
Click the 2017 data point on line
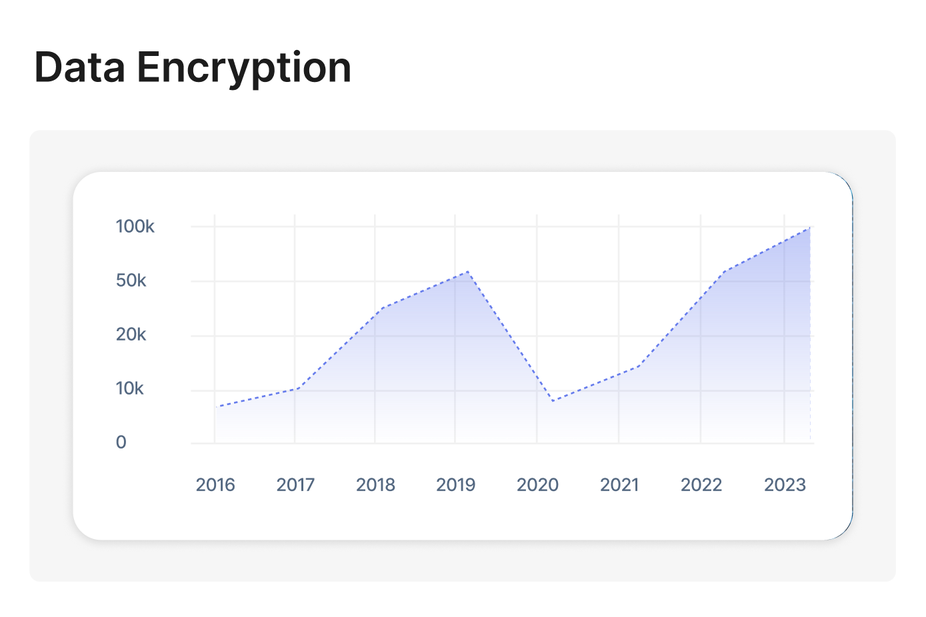[x=299, y=388]
